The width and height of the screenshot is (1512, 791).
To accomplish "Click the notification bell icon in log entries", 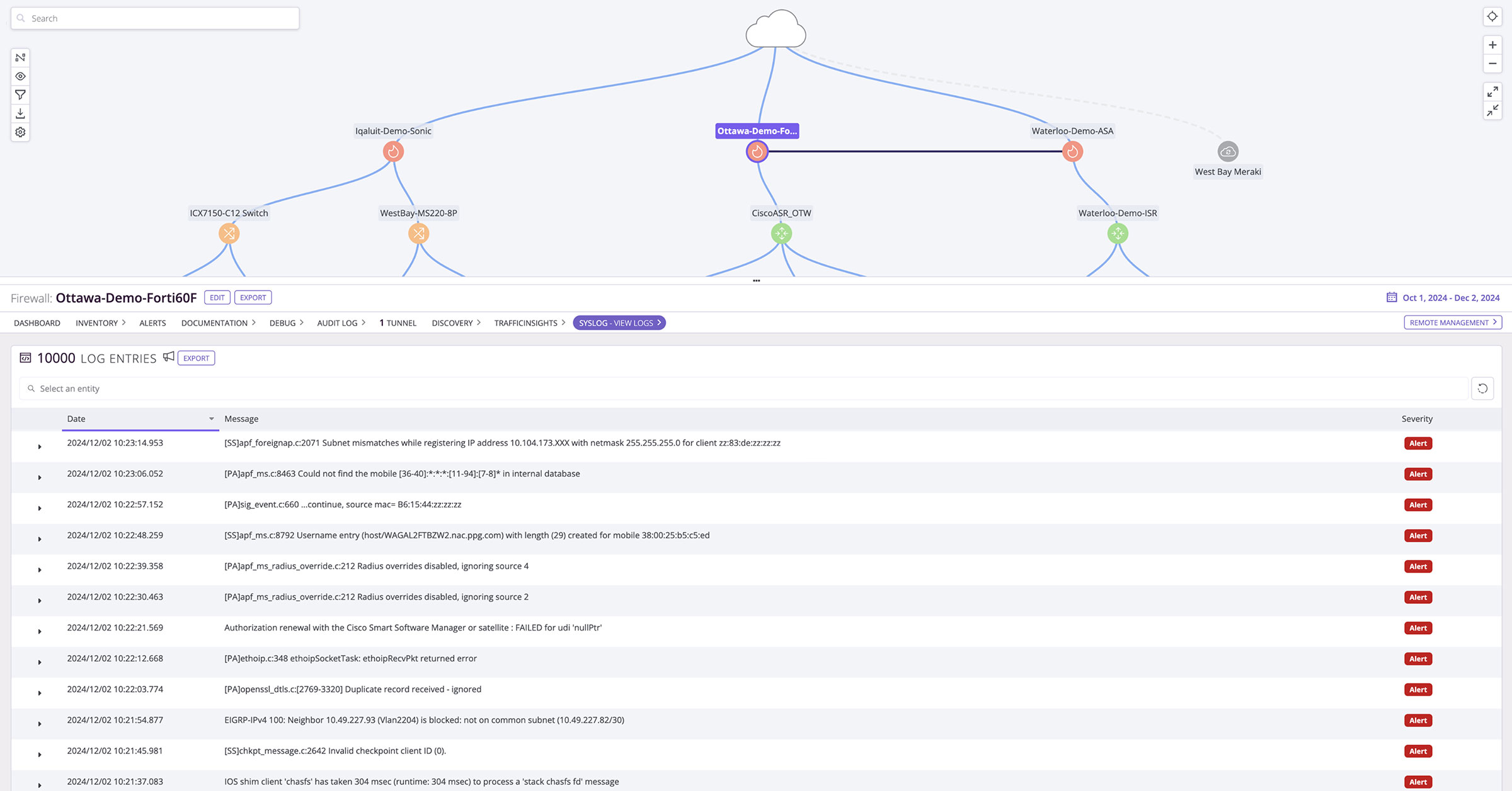I will (x=167, y=358).
